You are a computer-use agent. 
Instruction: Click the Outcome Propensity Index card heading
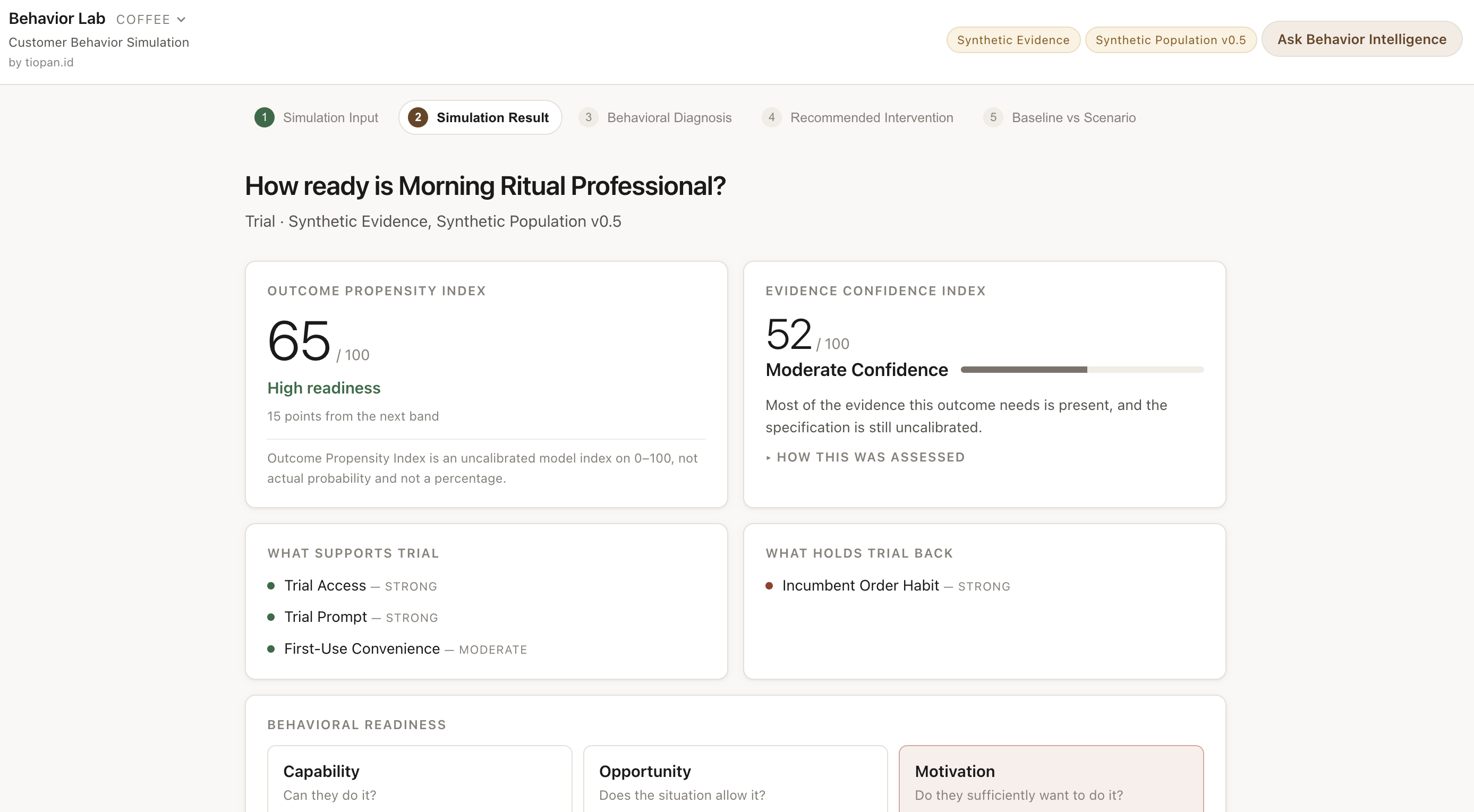coord(377,290)
